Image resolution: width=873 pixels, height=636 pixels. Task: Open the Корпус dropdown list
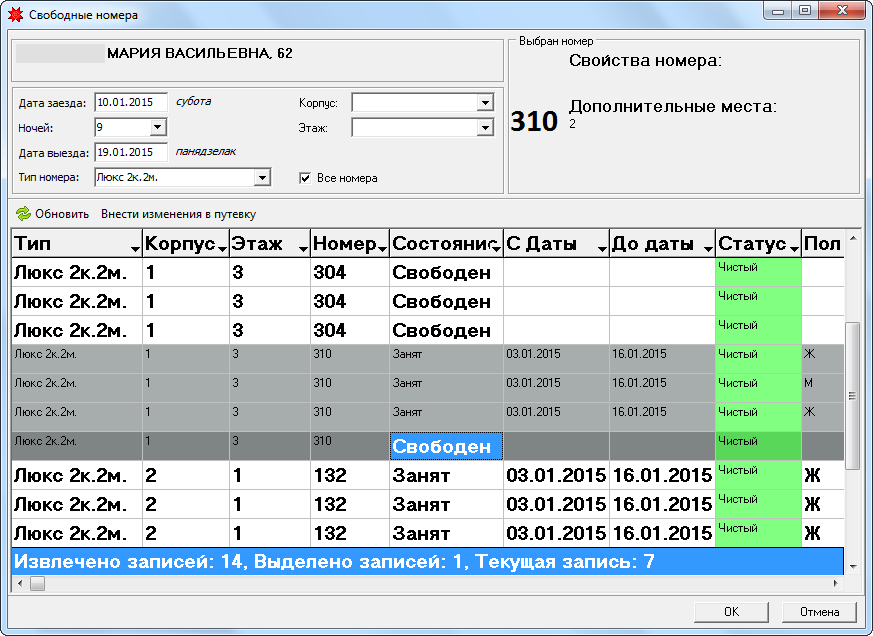pos(485,102)
